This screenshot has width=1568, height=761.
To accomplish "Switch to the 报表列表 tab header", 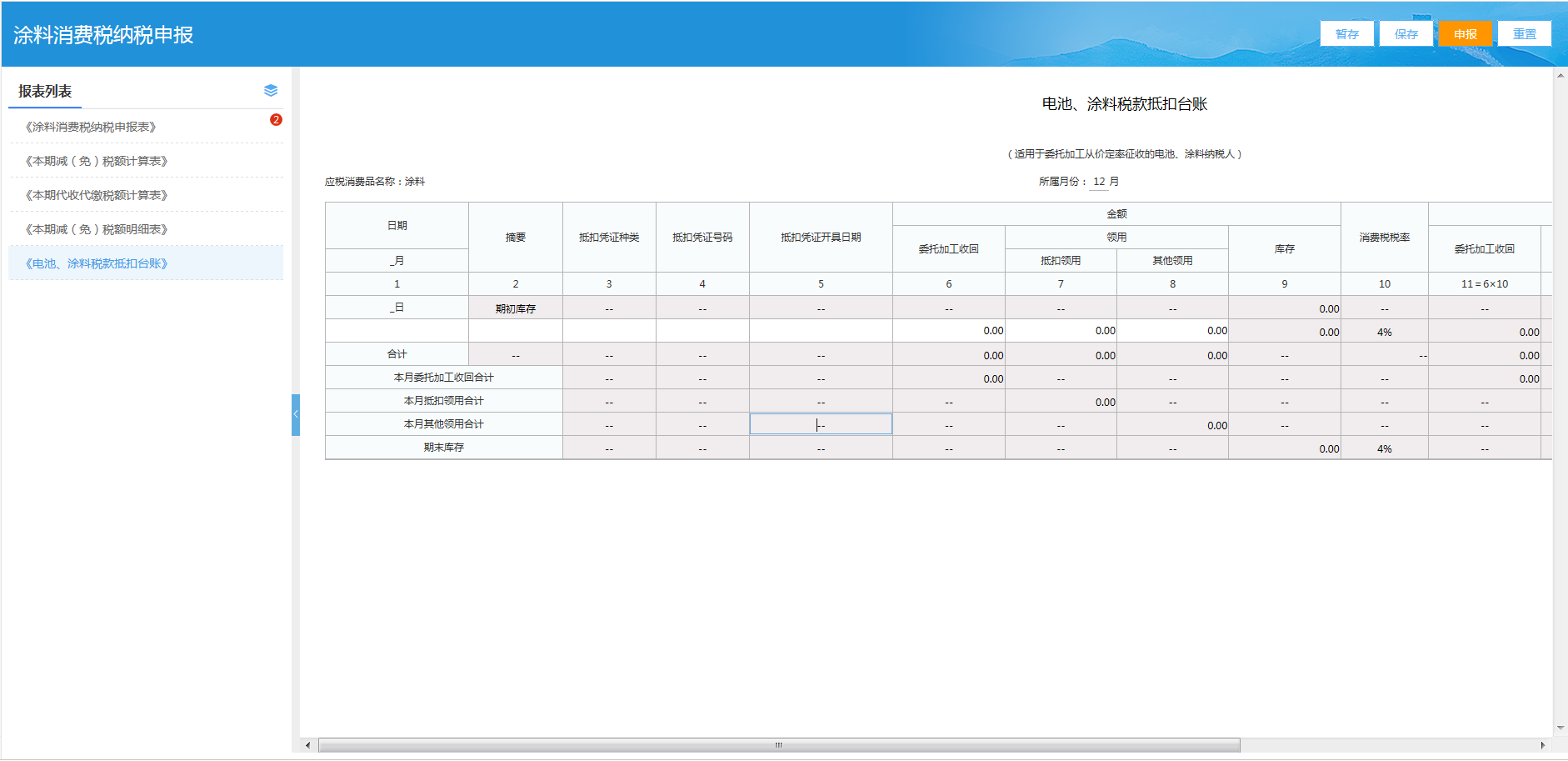I will 45,92.
